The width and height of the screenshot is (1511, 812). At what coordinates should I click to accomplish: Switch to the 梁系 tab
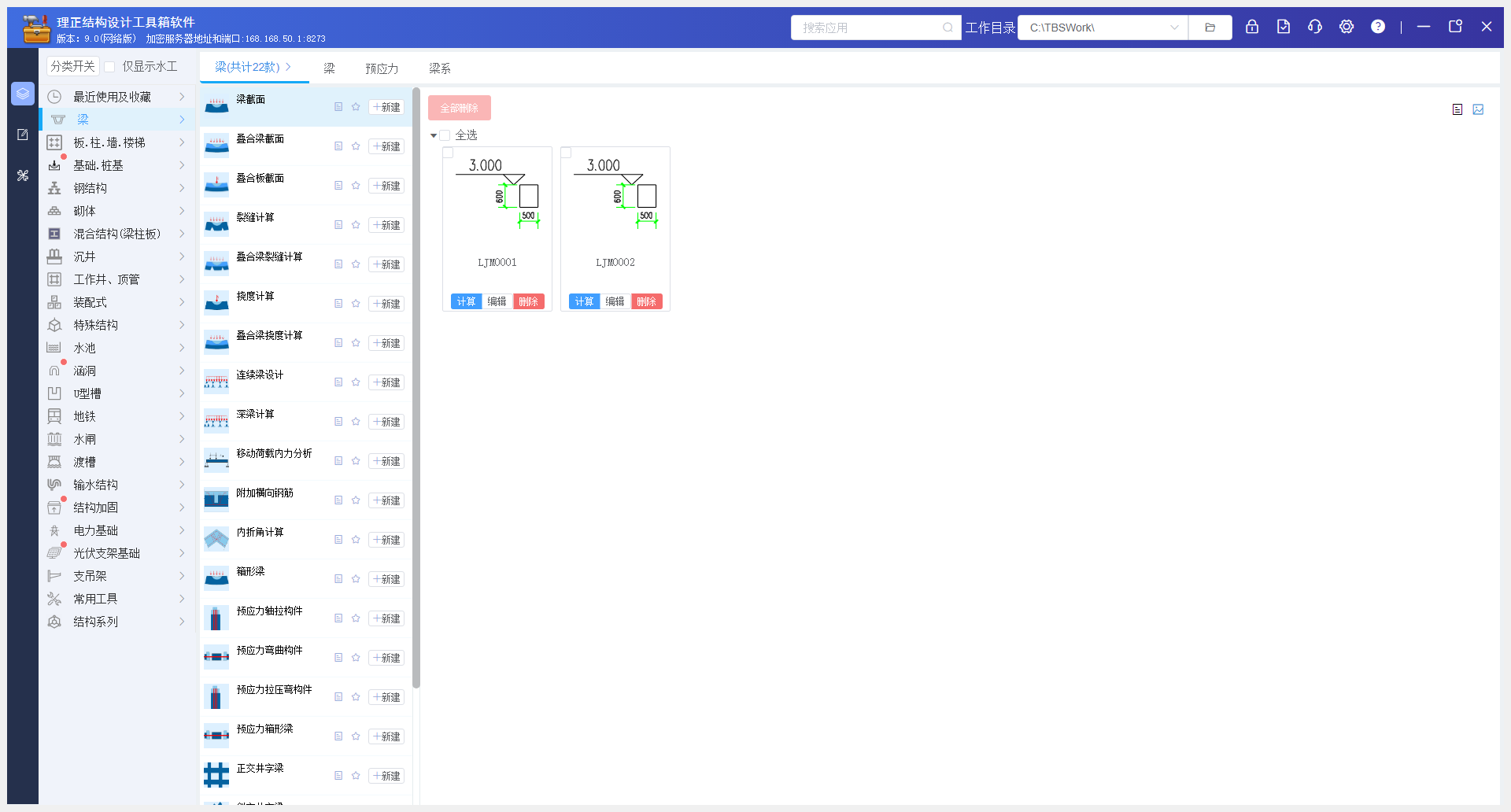439,68
